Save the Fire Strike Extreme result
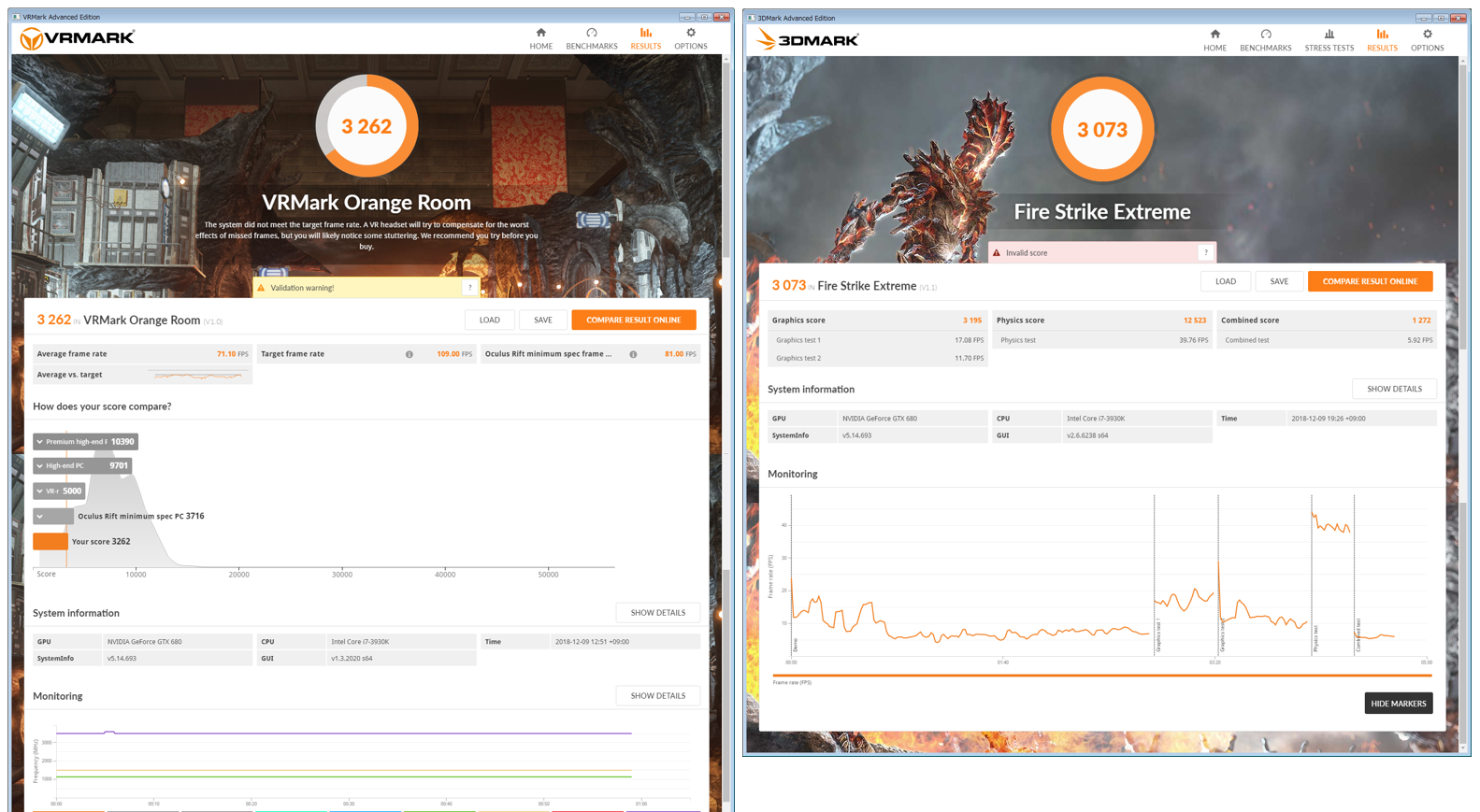The height and width of the screenshot is (812, 1480). coord(1279,281)
